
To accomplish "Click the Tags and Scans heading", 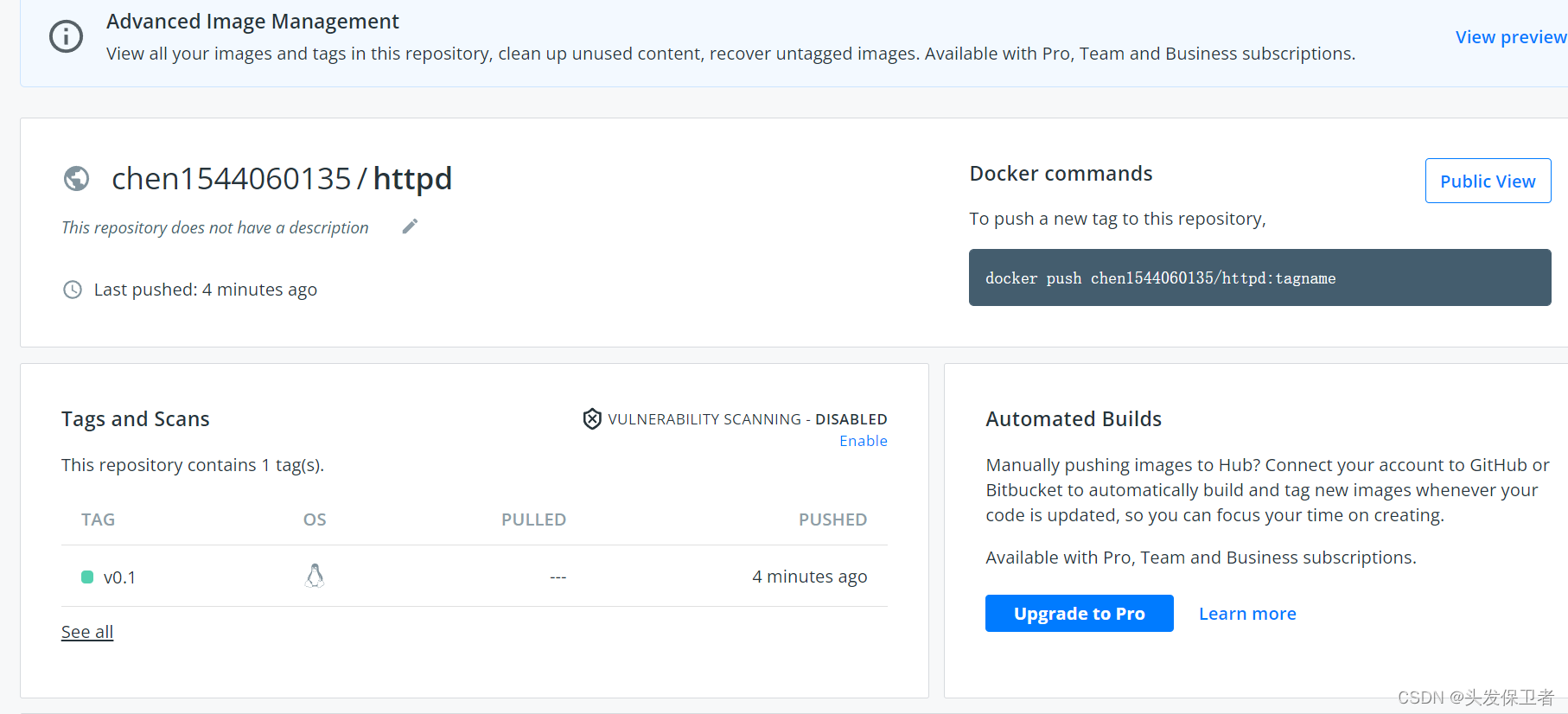I will tap(136, 419).
